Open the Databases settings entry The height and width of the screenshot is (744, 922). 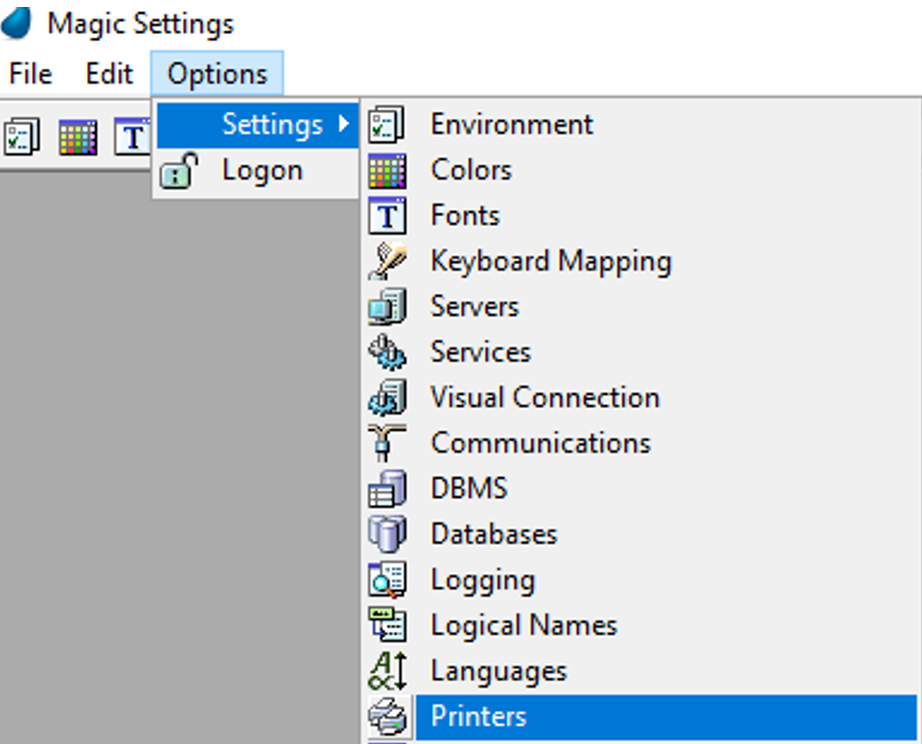tap(493, 534)
